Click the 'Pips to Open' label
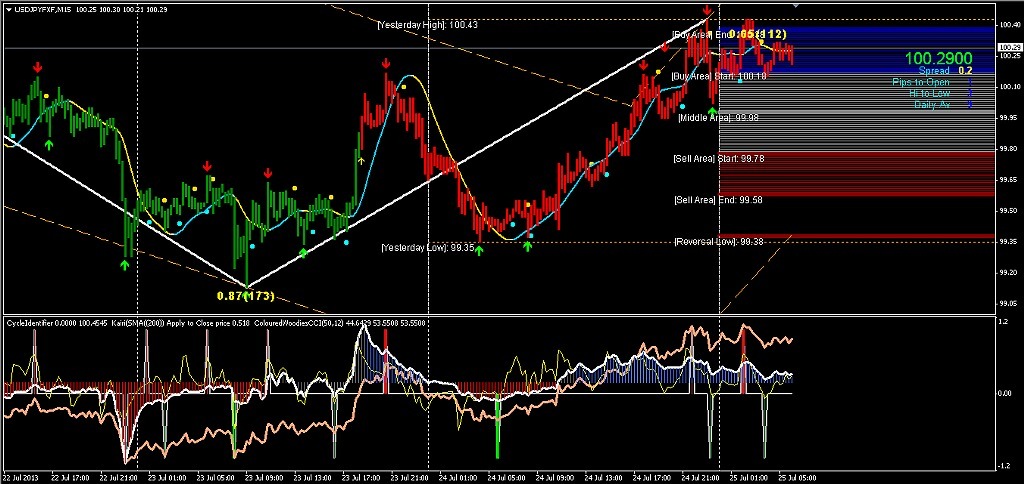 921,82
